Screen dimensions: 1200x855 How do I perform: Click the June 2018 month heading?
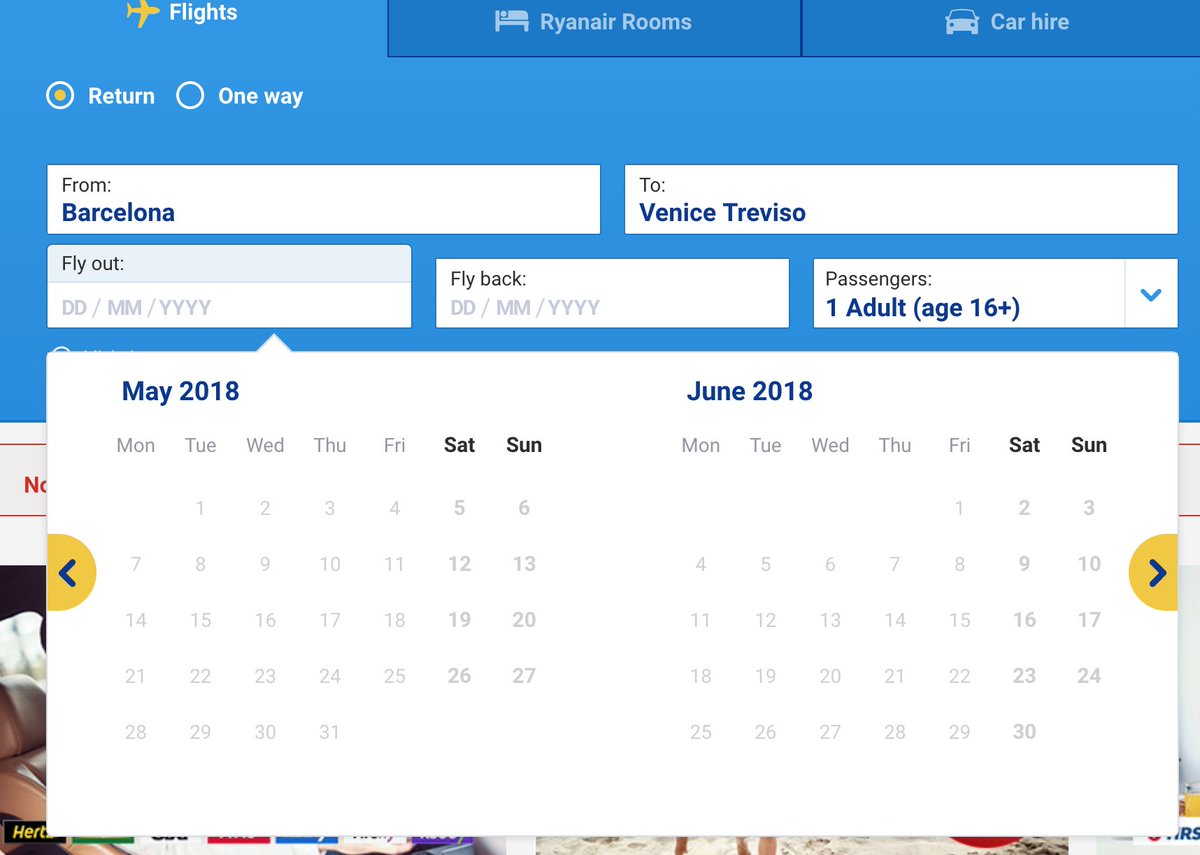(x=750, y=391)
